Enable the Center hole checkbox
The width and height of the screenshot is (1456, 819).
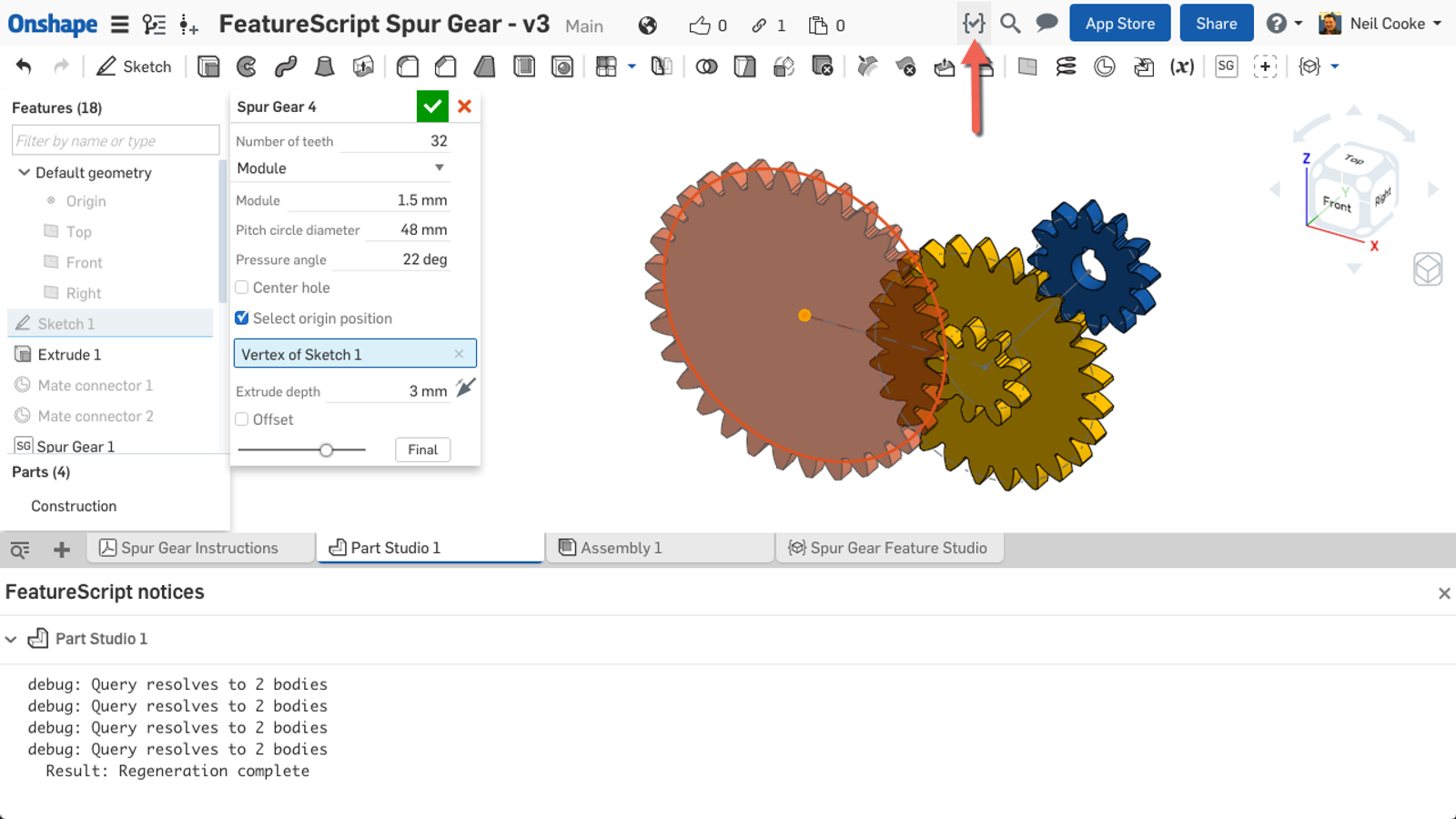coord(242,288)
